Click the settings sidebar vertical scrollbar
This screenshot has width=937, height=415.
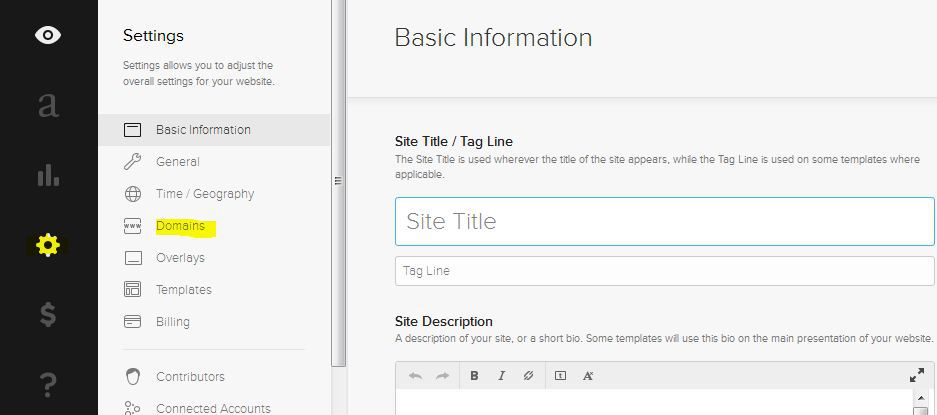coord(338,180)
